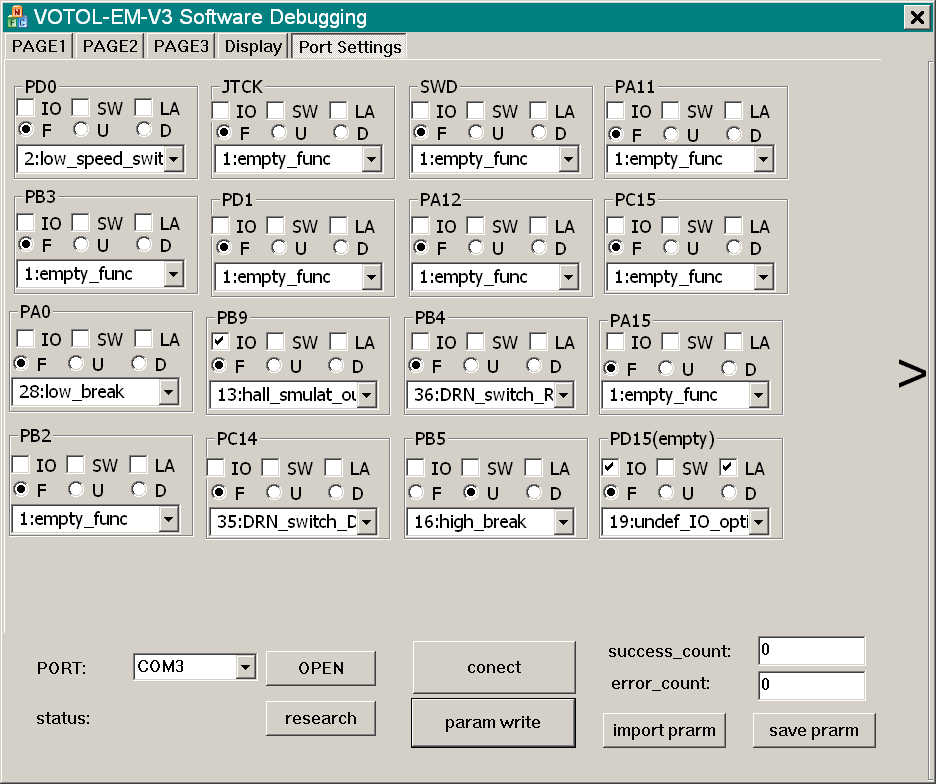
Task: Click the success_count input field
Action: 810,651
